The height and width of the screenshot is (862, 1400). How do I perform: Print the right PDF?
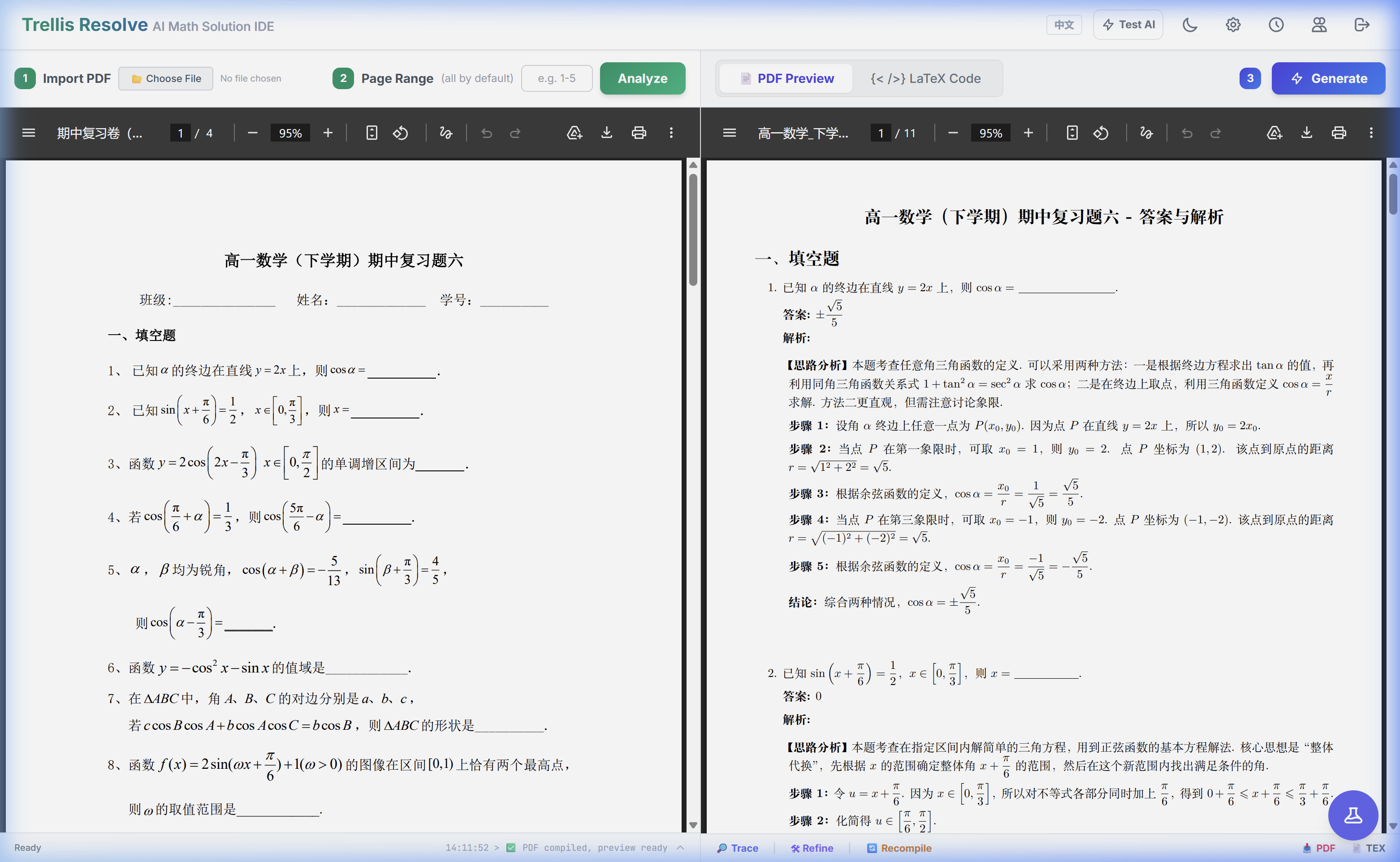pyautogui.click(x=1339, y=133)
